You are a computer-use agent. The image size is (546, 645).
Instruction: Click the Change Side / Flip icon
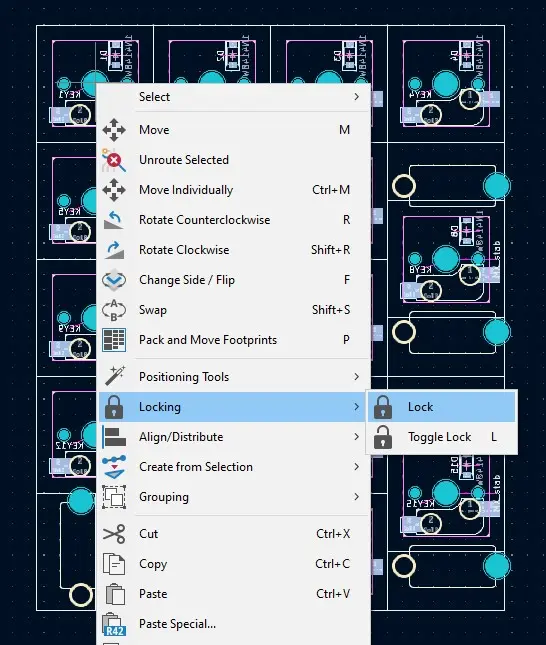114,280
